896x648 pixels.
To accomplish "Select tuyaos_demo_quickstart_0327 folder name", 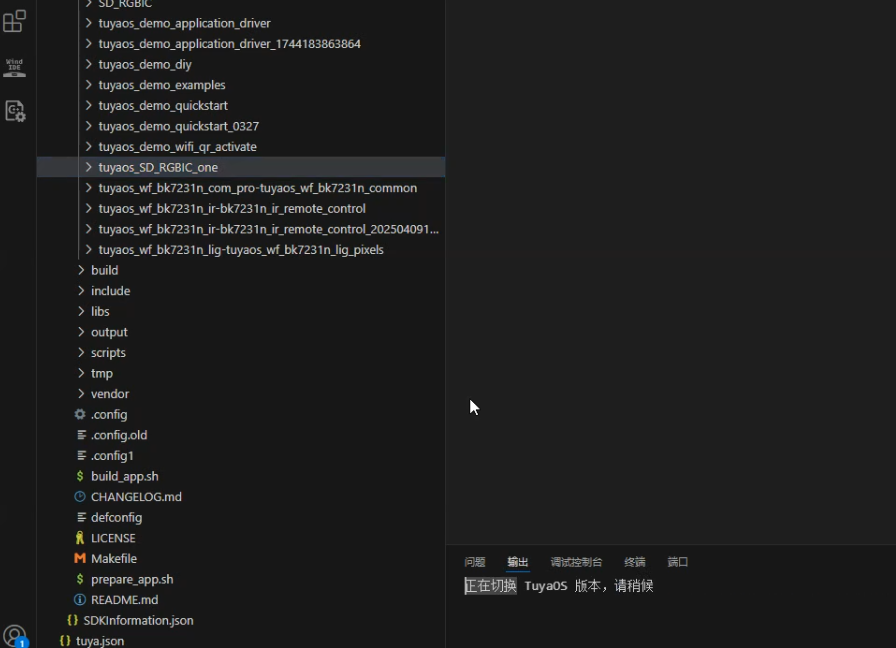I will (178, 126).
